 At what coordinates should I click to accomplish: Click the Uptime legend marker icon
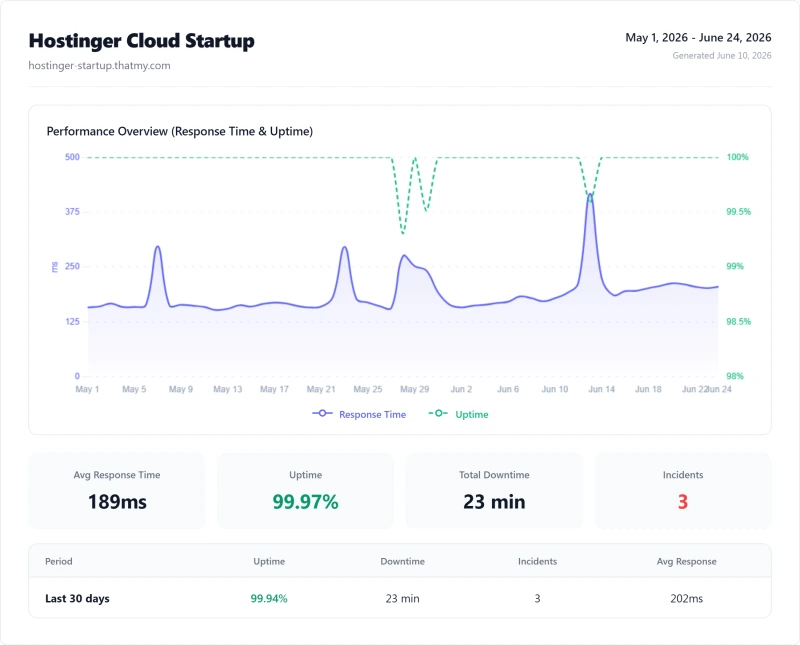click(x=438, y=413)
